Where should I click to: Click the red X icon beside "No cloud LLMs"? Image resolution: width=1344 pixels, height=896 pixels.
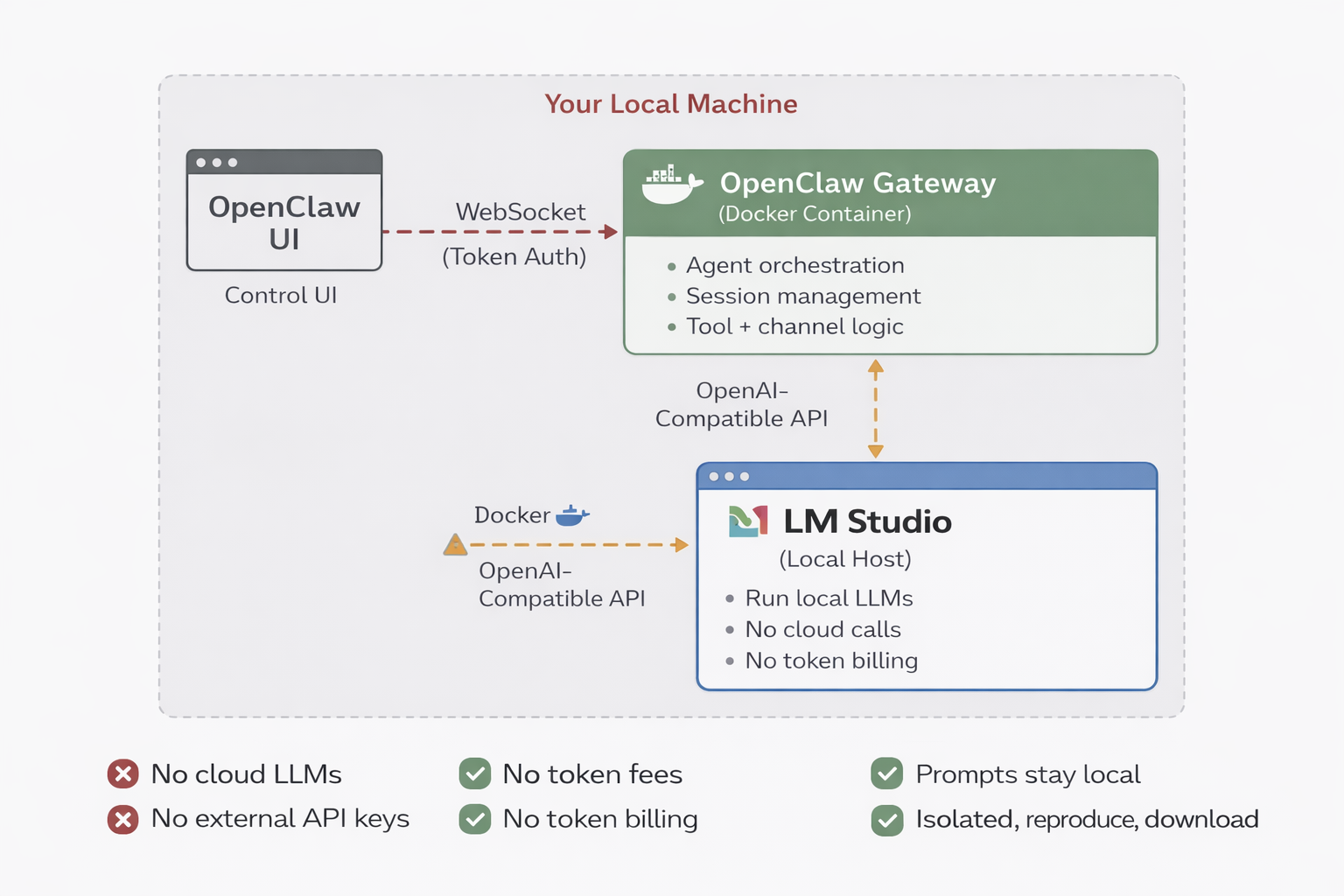coord(123,774)
